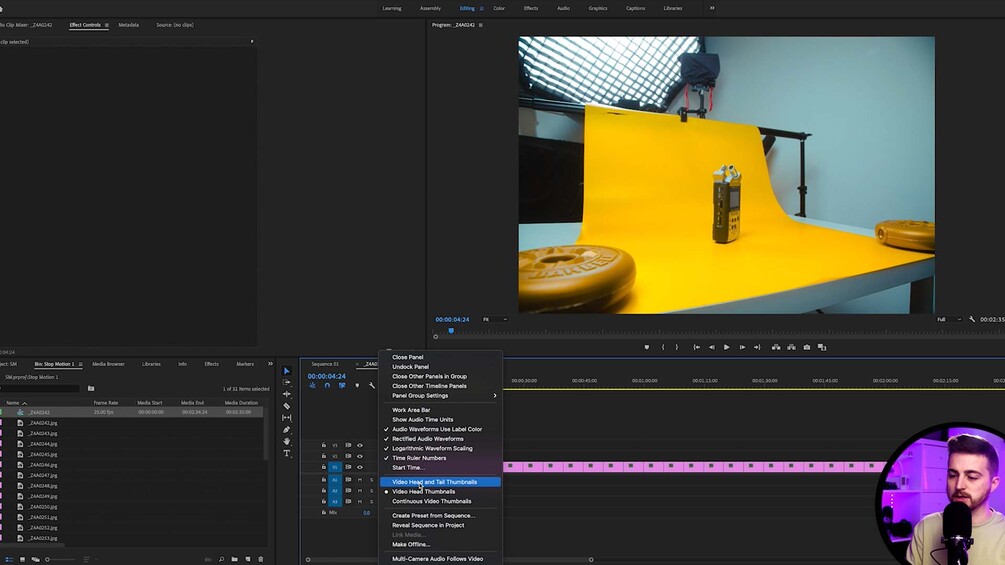Toggle Audio Waveforms Use Label Color

tap(436, 429)
